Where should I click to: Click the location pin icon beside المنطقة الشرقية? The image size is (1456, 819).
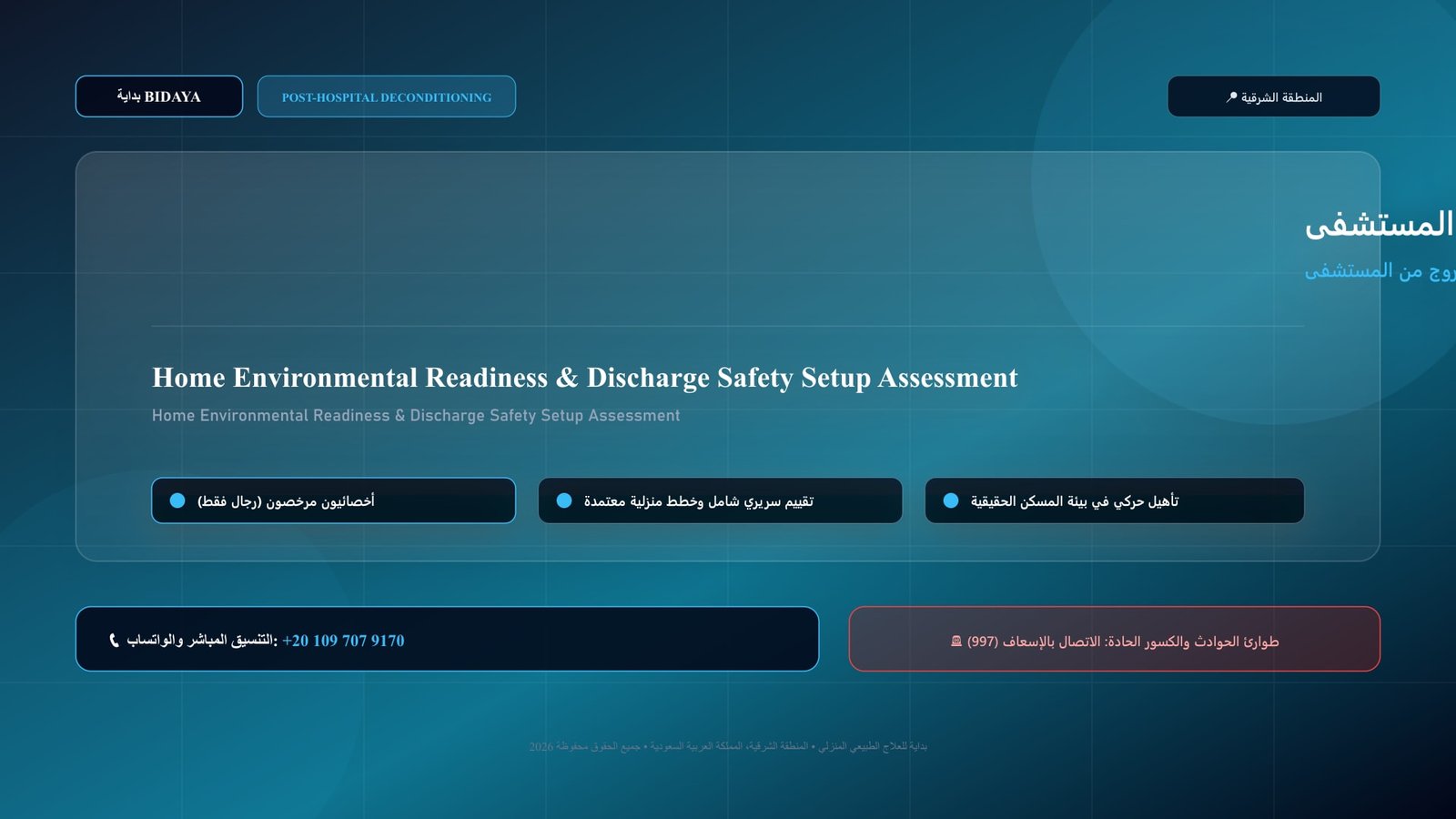coord(1231,97)
